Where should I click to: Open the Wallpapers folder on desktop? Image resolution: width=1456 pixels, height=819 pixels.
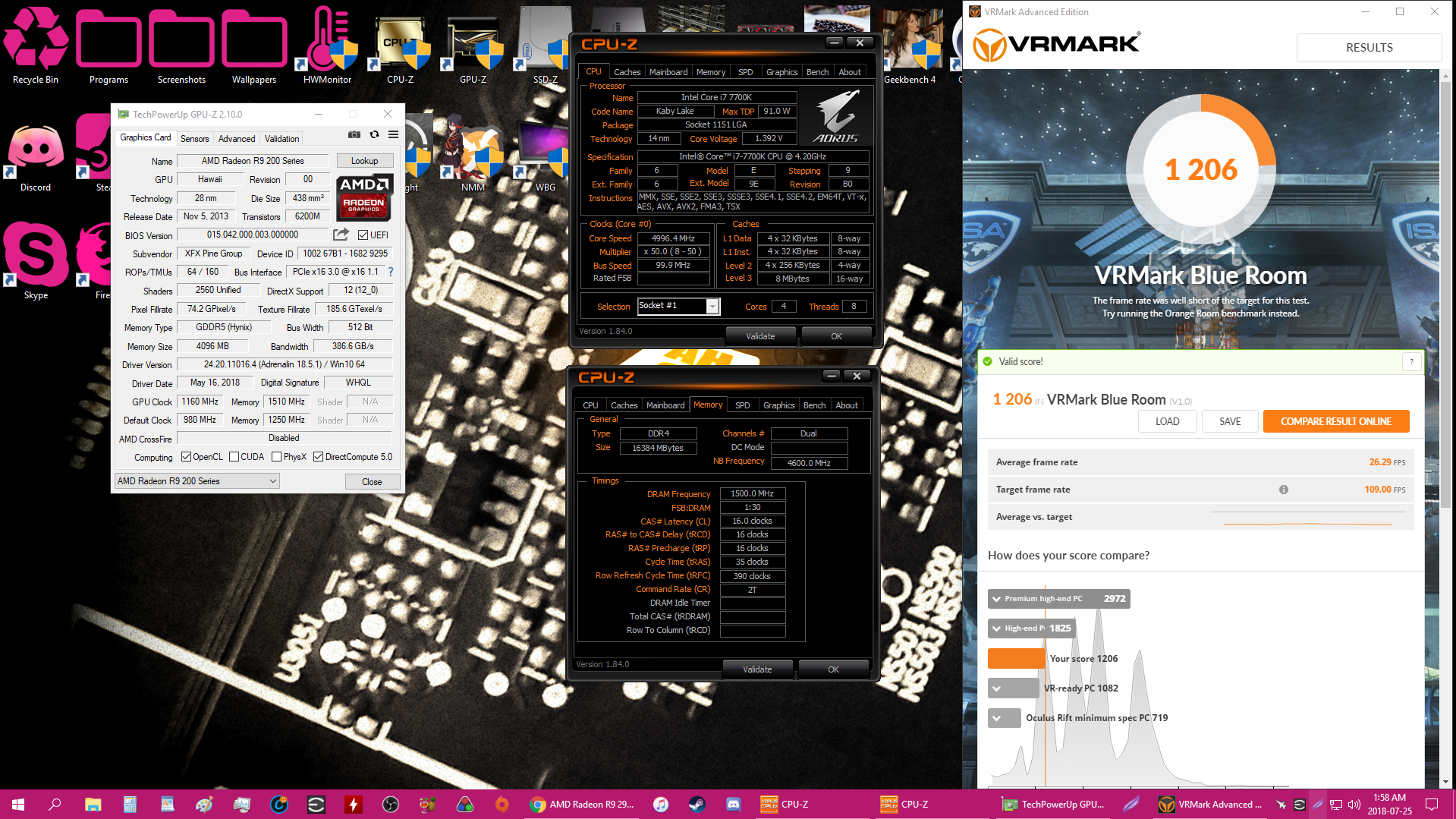(254, 46)
